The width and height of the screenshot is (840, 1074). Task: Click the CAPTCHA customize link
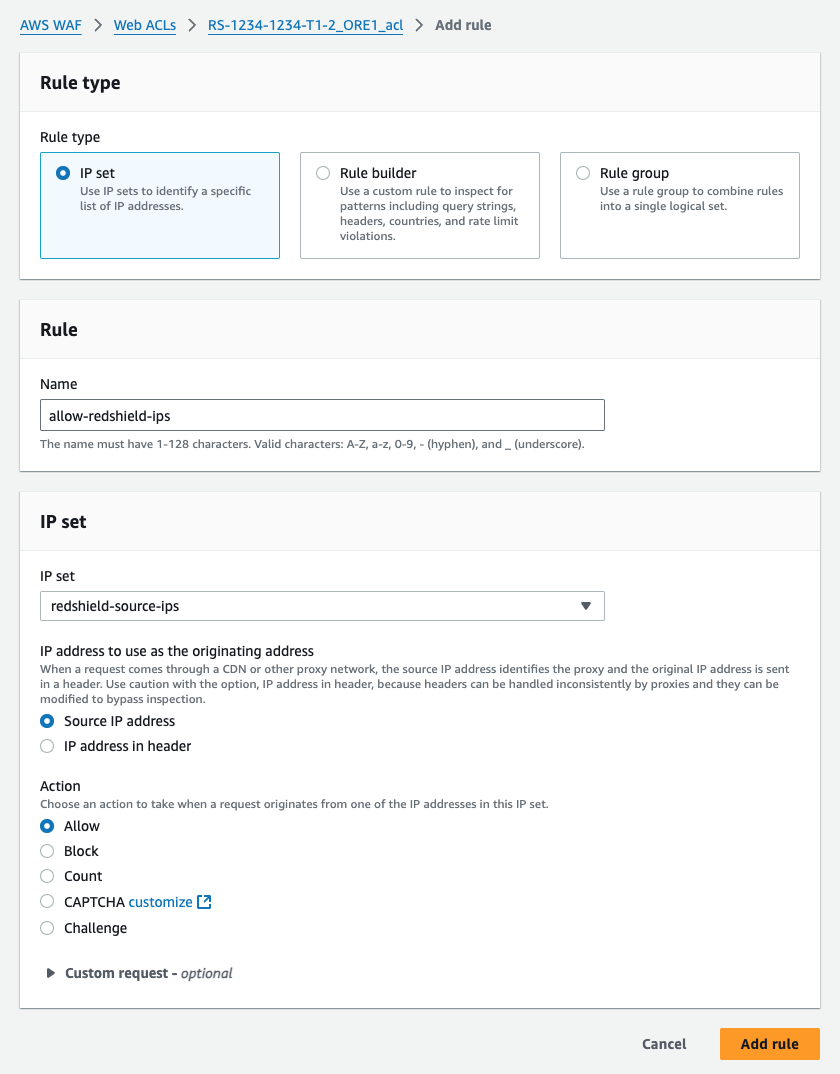pyautogui.click(x=160, y=902)
